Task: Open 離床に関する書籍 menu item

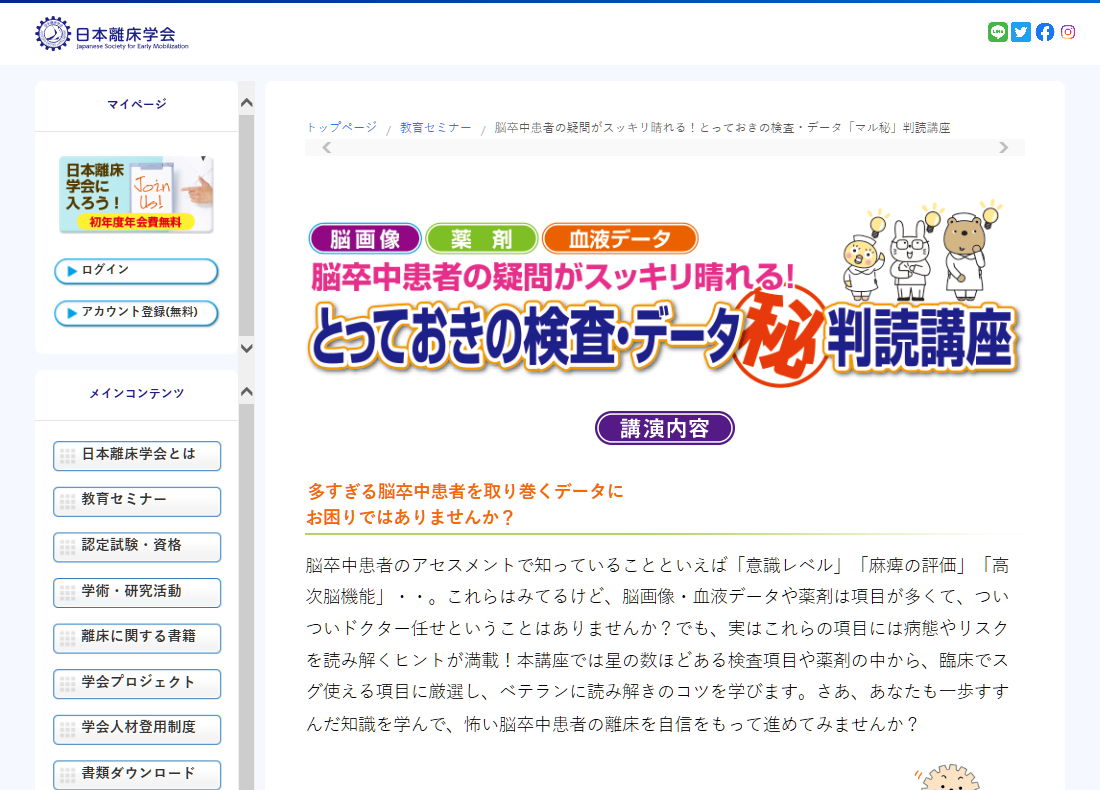Action: tap(137, 638)
